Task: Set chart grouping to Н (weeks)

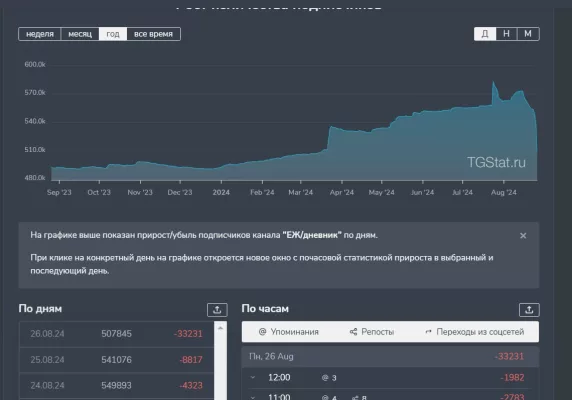Action: pos(506,34)
